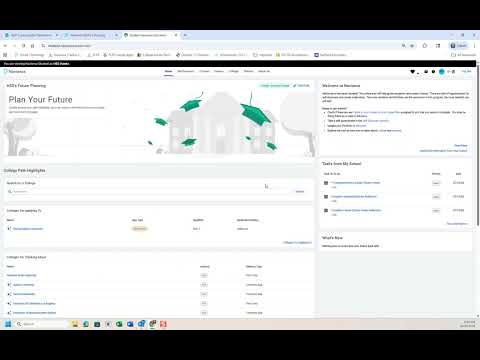
Task: Open favorites heart icon in Naviance header
Action: [x=413, y=72]
